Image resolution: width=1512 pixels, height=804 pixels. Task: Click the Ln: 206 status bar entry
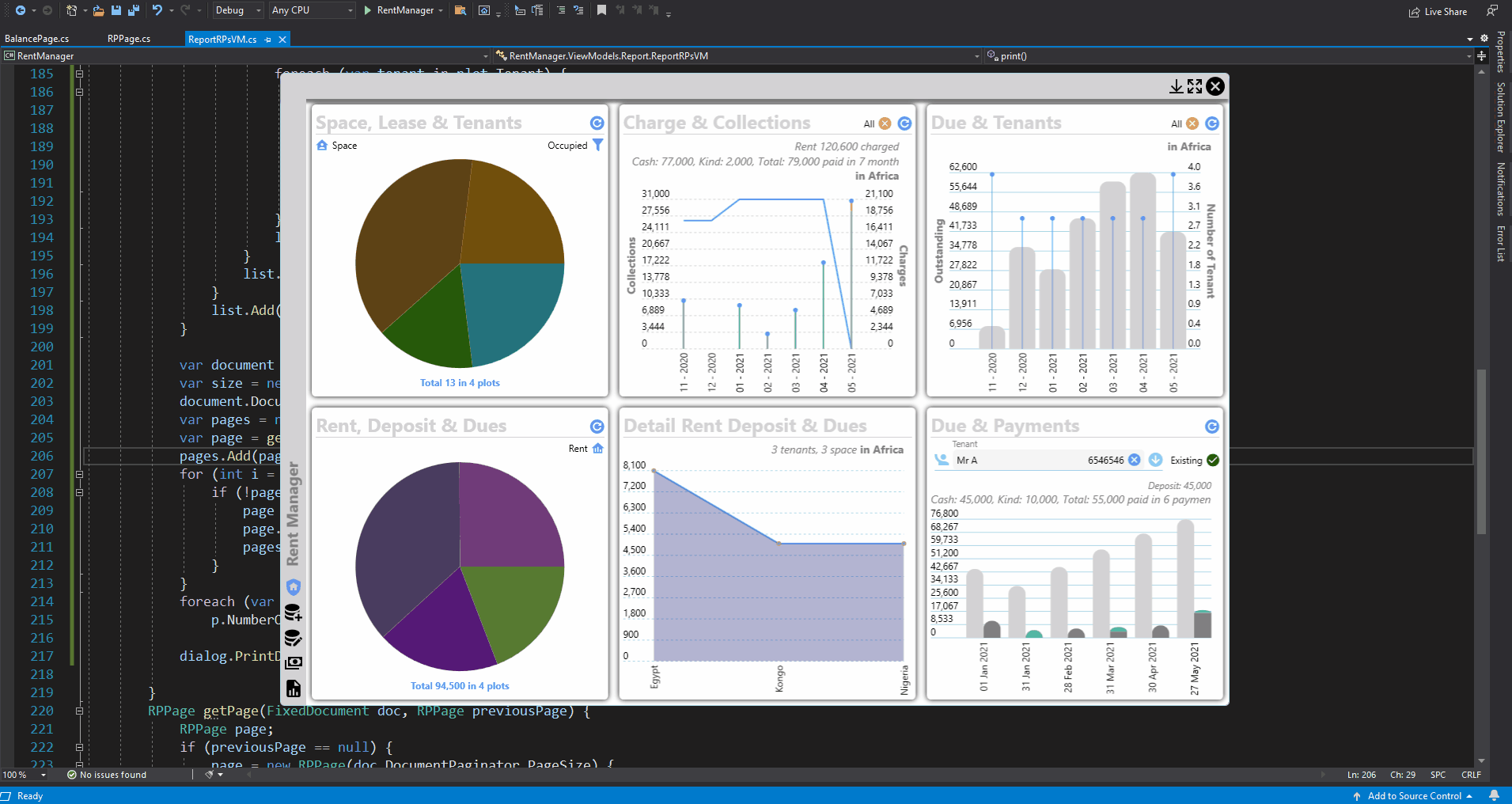(1361, 775)
